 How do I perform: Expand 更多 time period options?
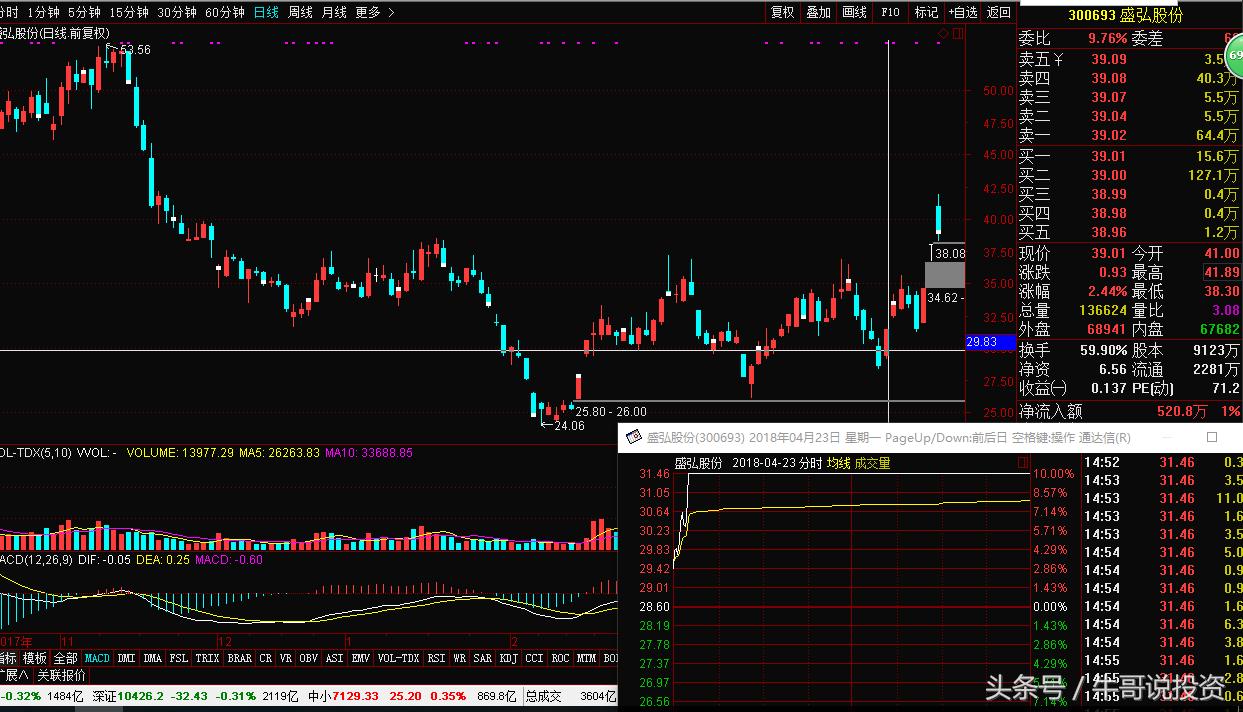(x=374, y=12)
